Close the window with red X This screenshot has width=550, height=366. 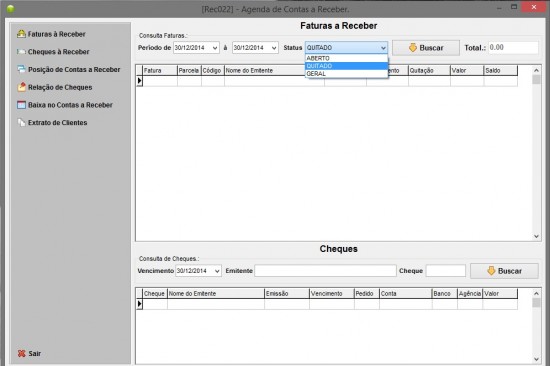click(534, 7)
